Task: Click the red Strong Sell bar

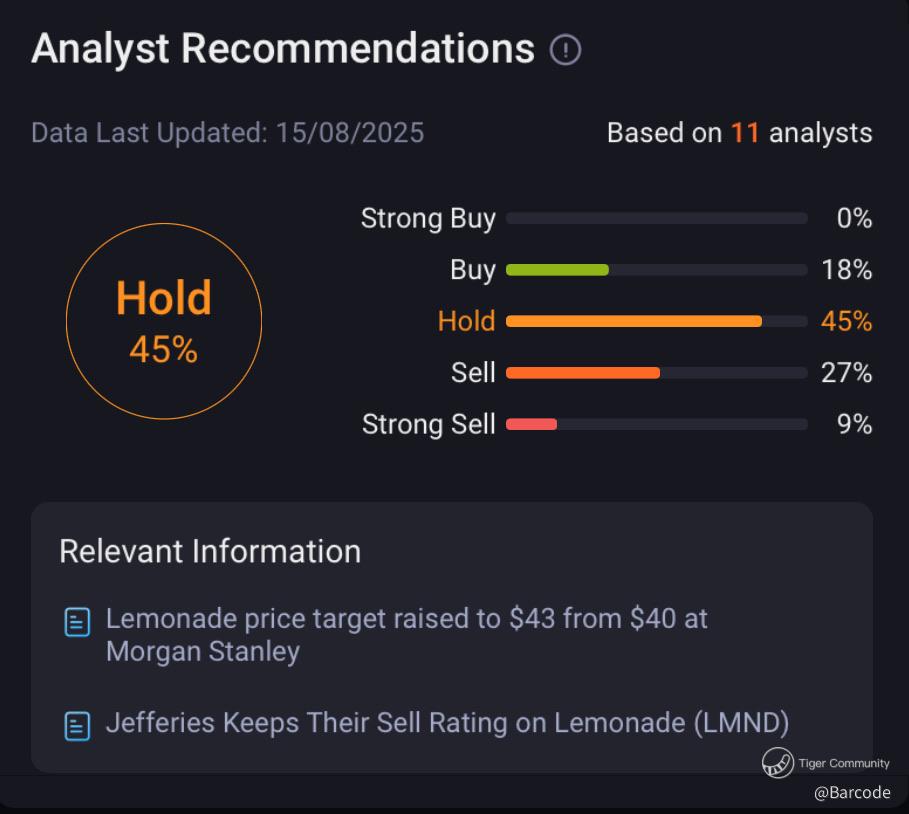Action: click(x=531, y=424)
